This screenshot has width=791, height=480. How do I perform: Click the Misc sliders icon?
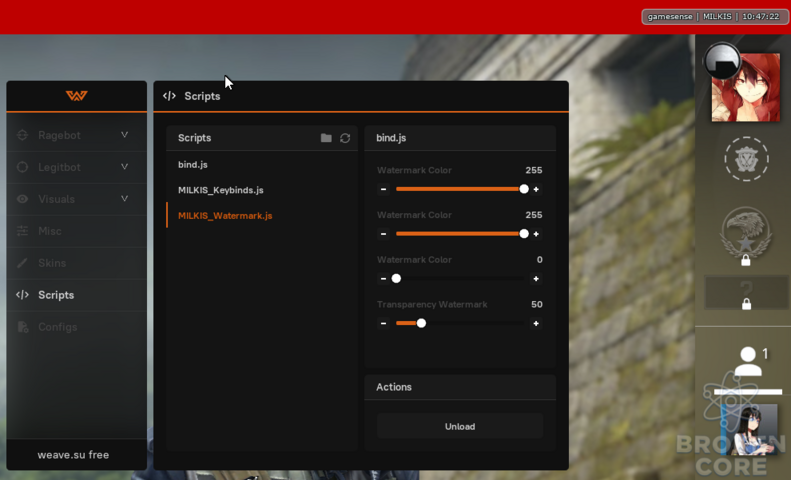coord(22,231)
